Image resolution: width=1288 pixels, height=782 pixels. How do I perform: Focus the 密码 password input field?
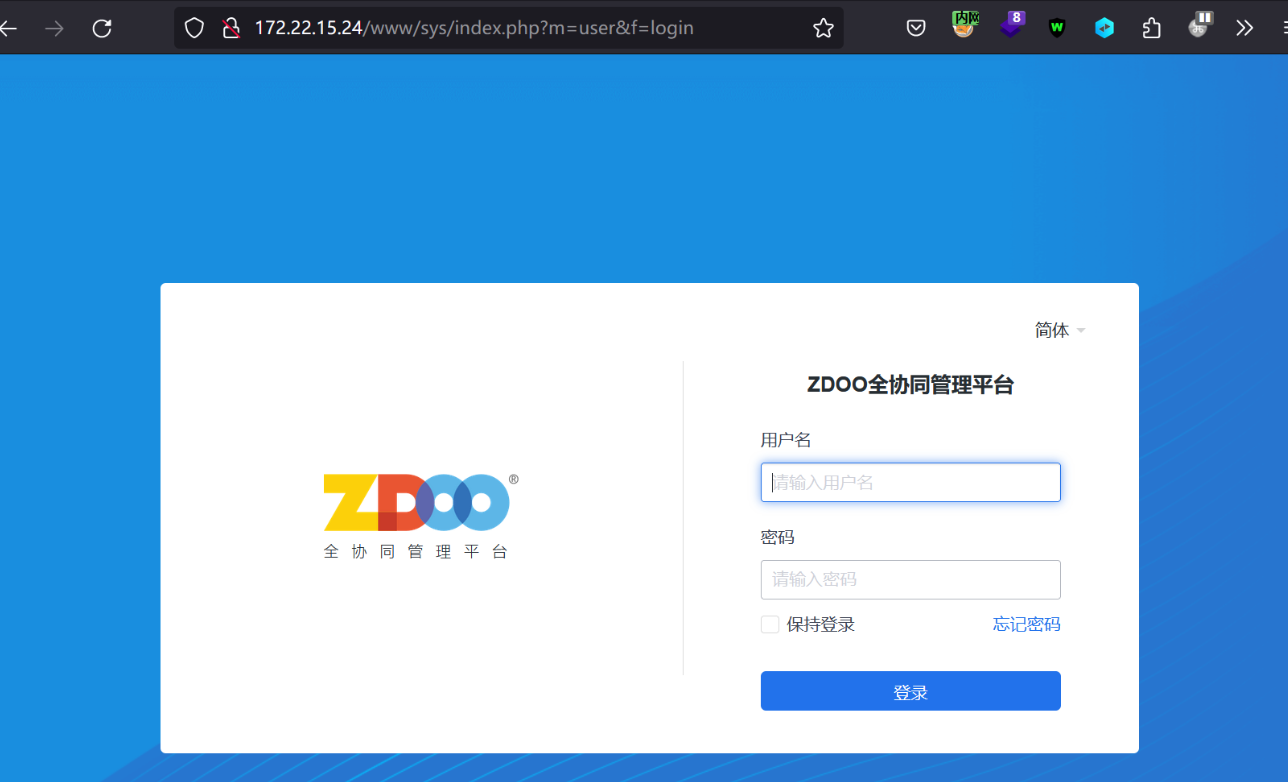tap(910, 580)
